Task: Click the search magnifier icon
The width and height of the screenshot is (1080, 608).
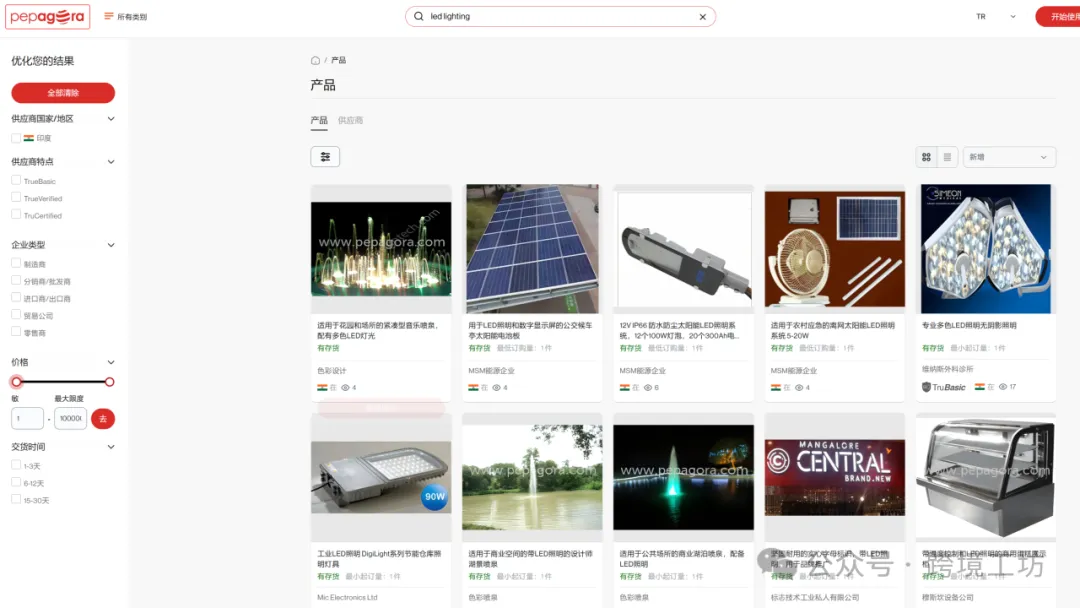Action: [x=419, y=17]
